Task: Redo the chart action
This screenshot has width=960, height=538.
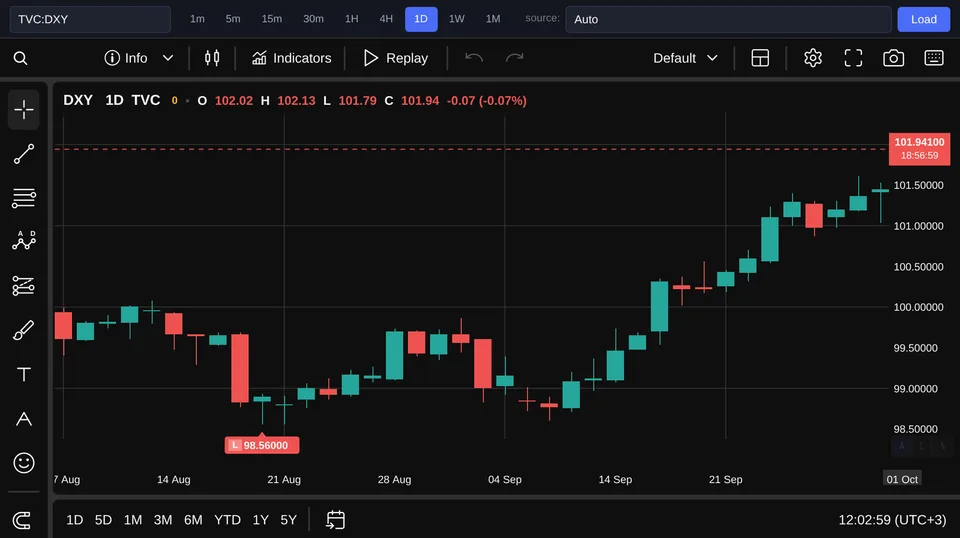Action: pyautogui.click(x=514, y=58)
